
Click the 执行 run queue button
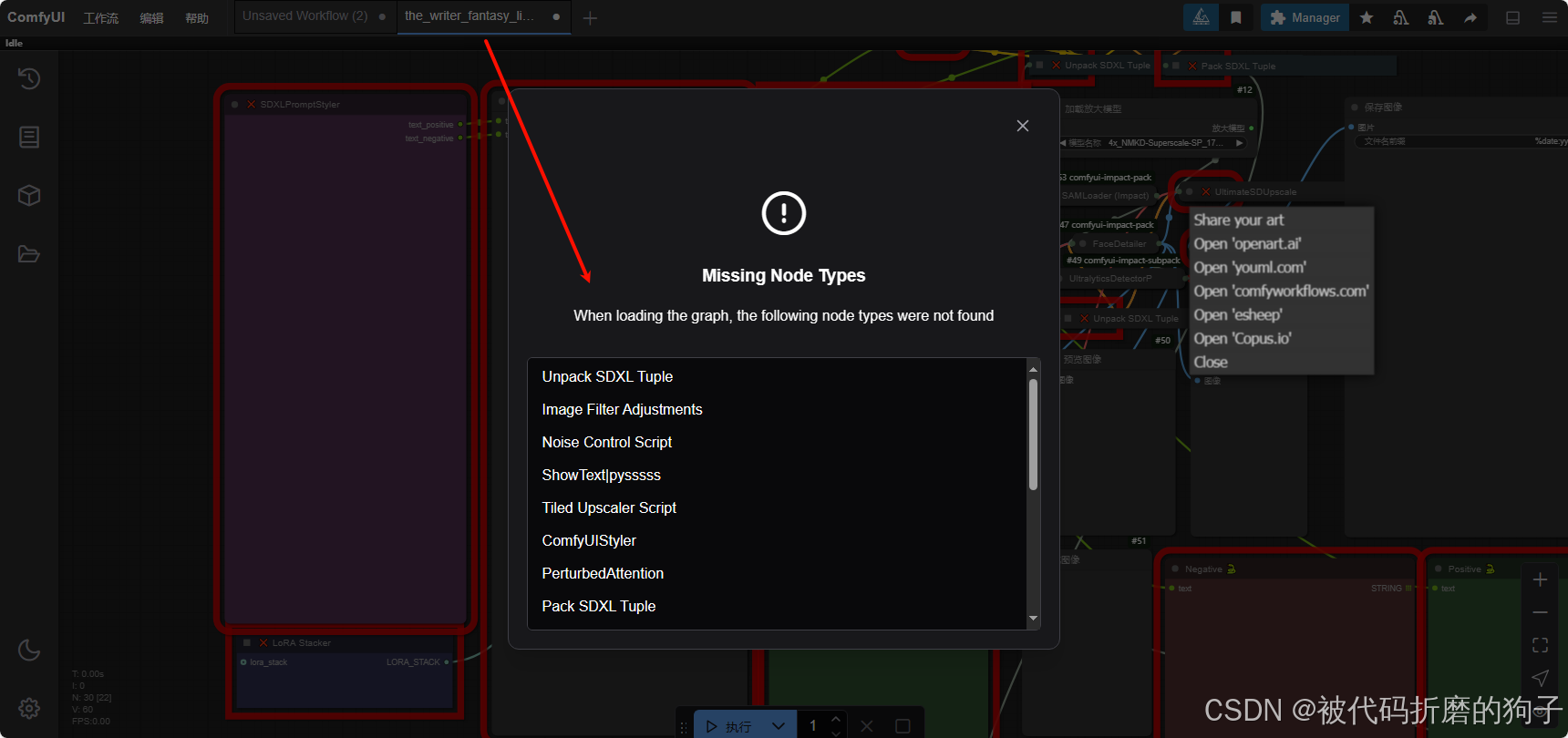coord(729,726)
